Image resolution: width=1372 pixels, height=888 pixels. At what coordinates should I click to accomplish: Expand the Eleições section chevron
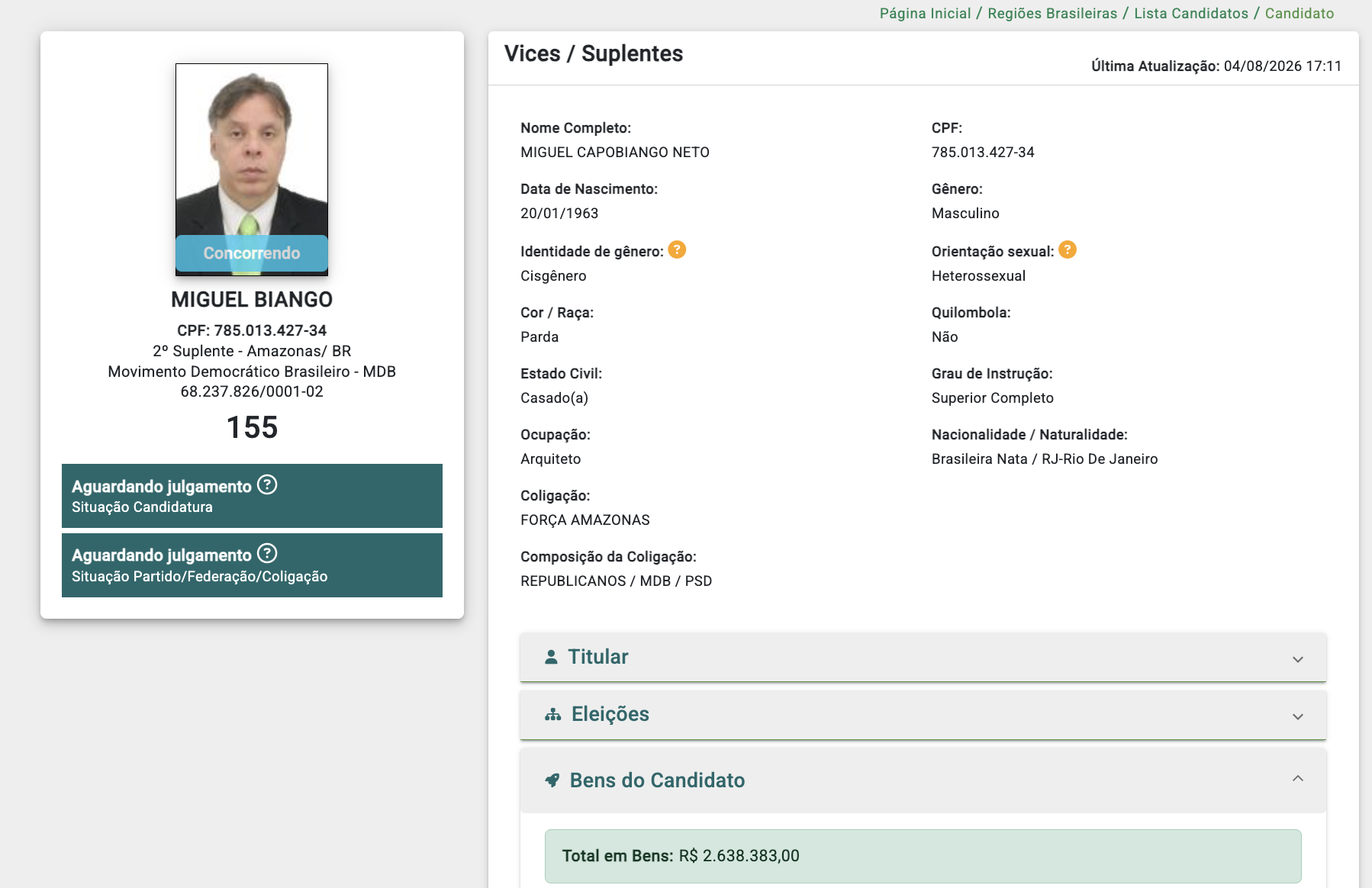coord(1298,716)
